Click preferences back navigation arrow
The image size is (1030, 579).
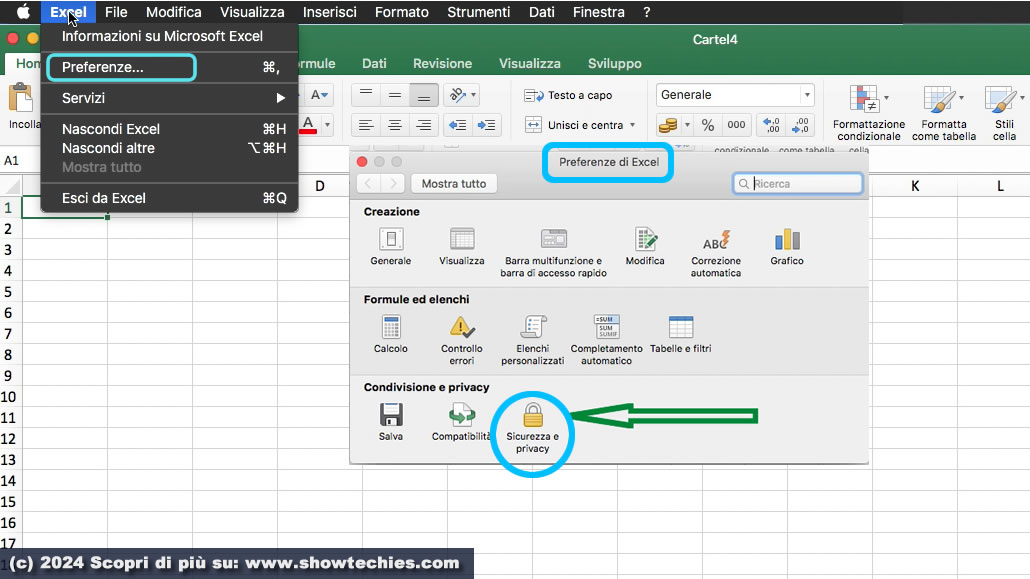[x=369, y=183]
